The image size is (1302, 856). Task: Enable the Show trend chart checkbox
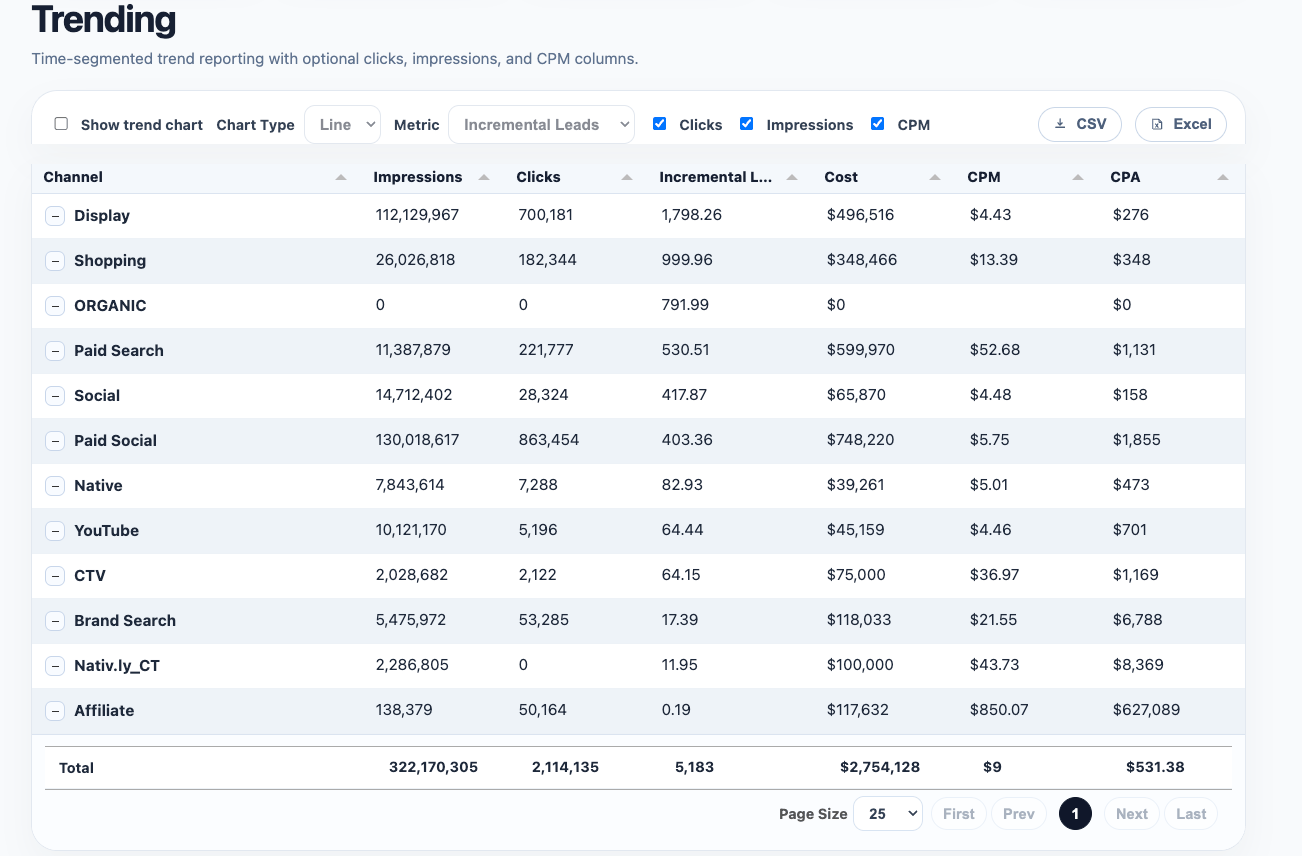(x=61, y=124)
